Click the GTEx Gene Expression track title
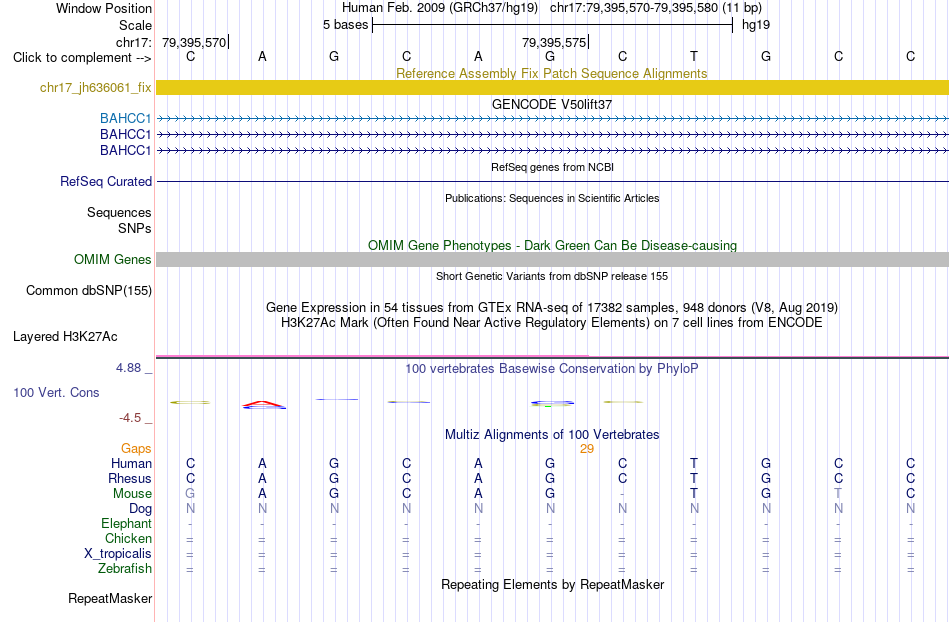This screenshot has width=950, height=622. coord(552,307)
